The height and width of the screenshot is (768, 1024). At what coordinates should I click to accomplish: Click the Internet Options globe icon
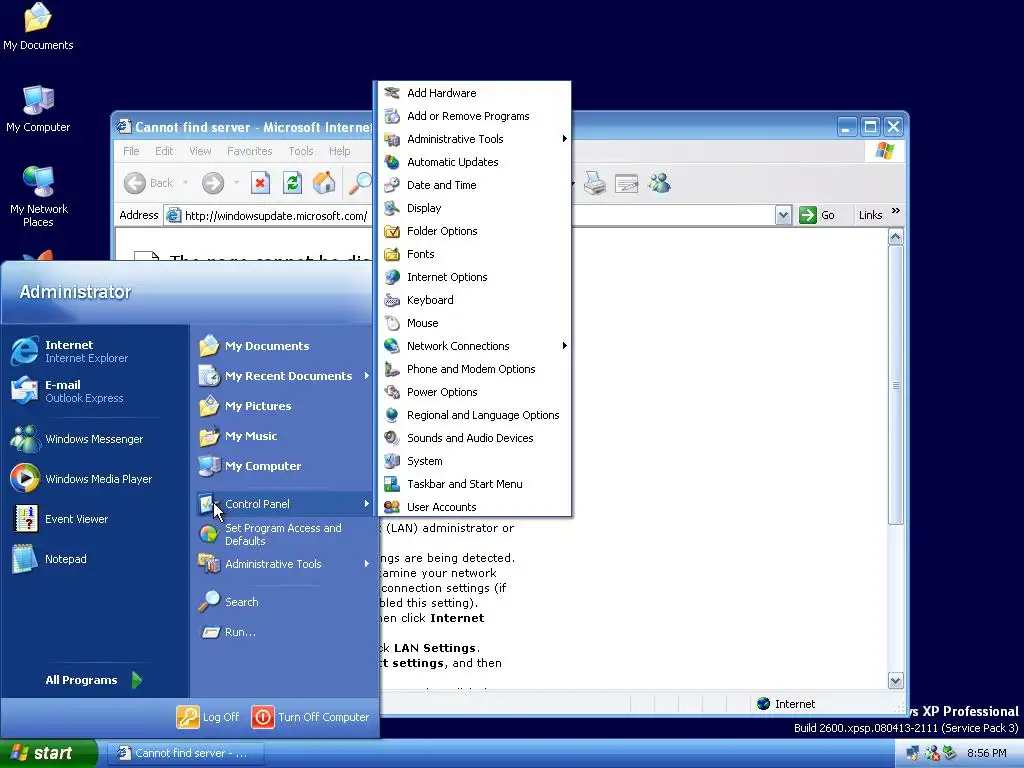tap(392, 277)
